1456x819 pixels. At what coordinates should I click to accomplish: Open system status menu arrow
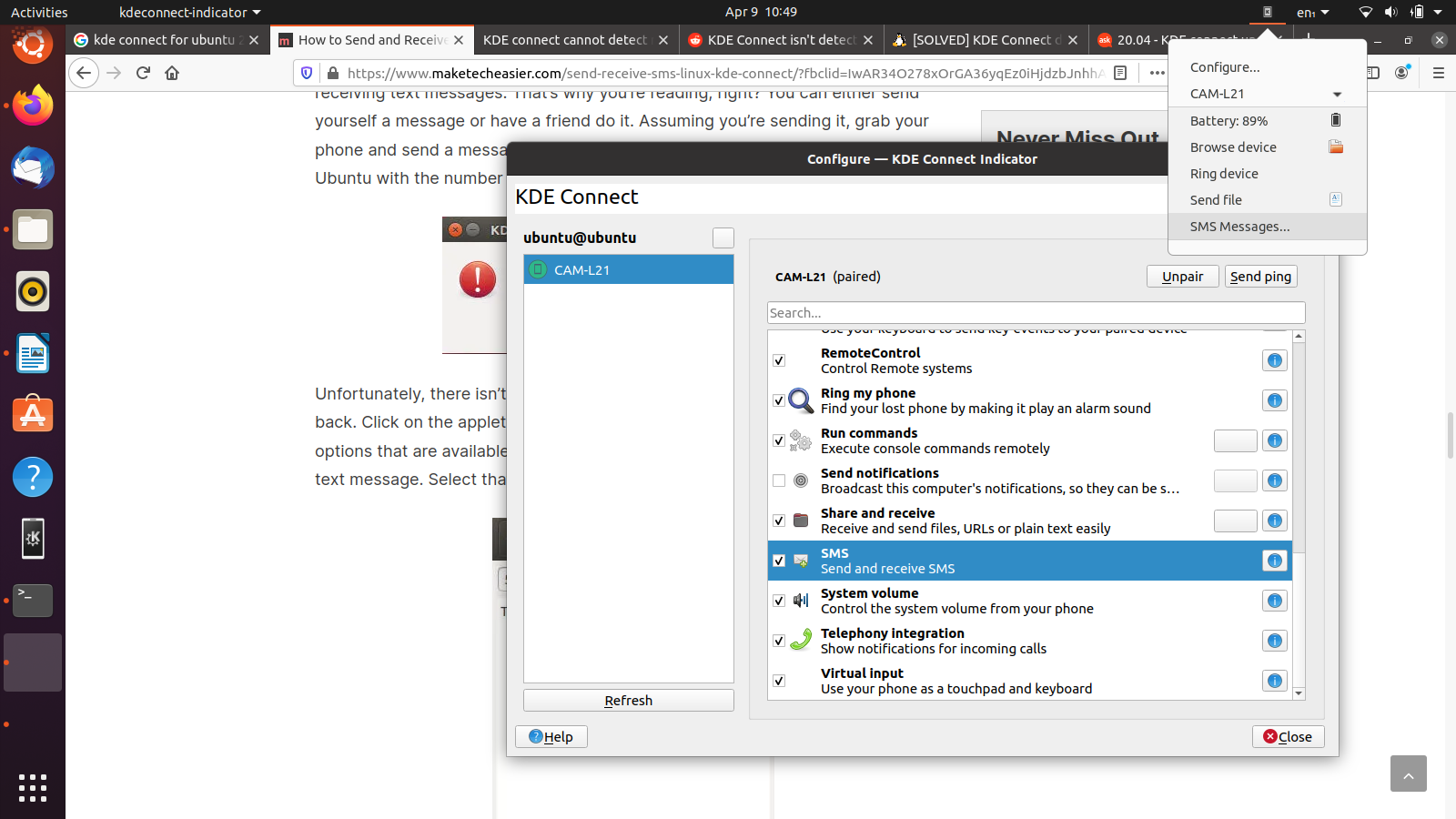coord(1438,12)
